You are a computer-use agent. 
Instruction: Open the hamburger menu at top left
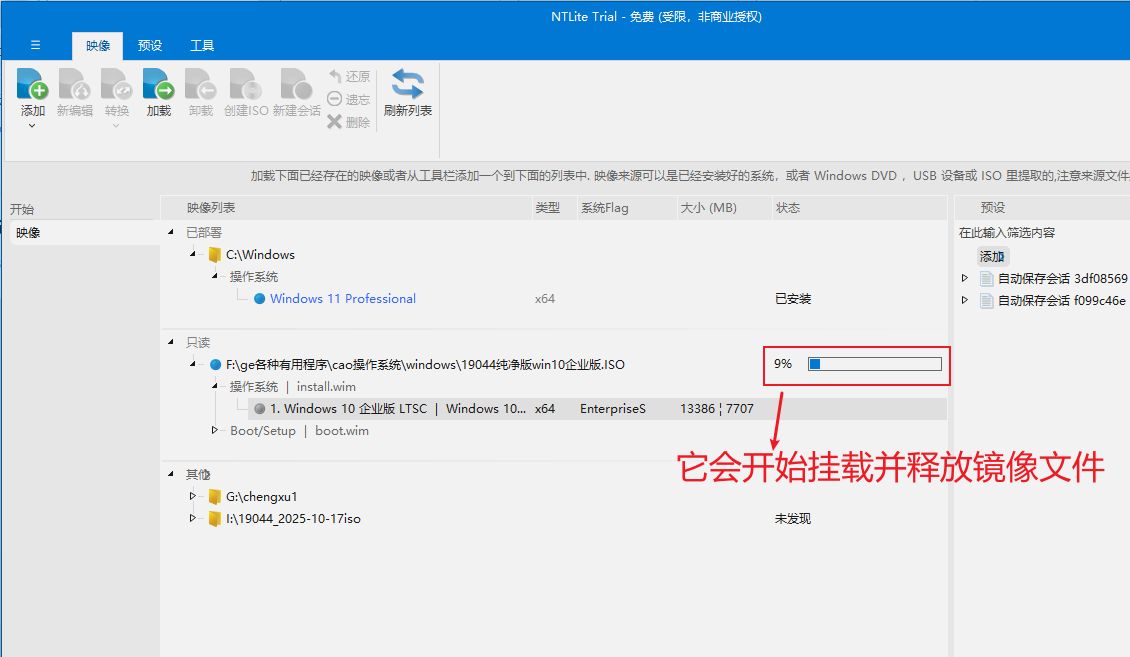tap(35, 45)
